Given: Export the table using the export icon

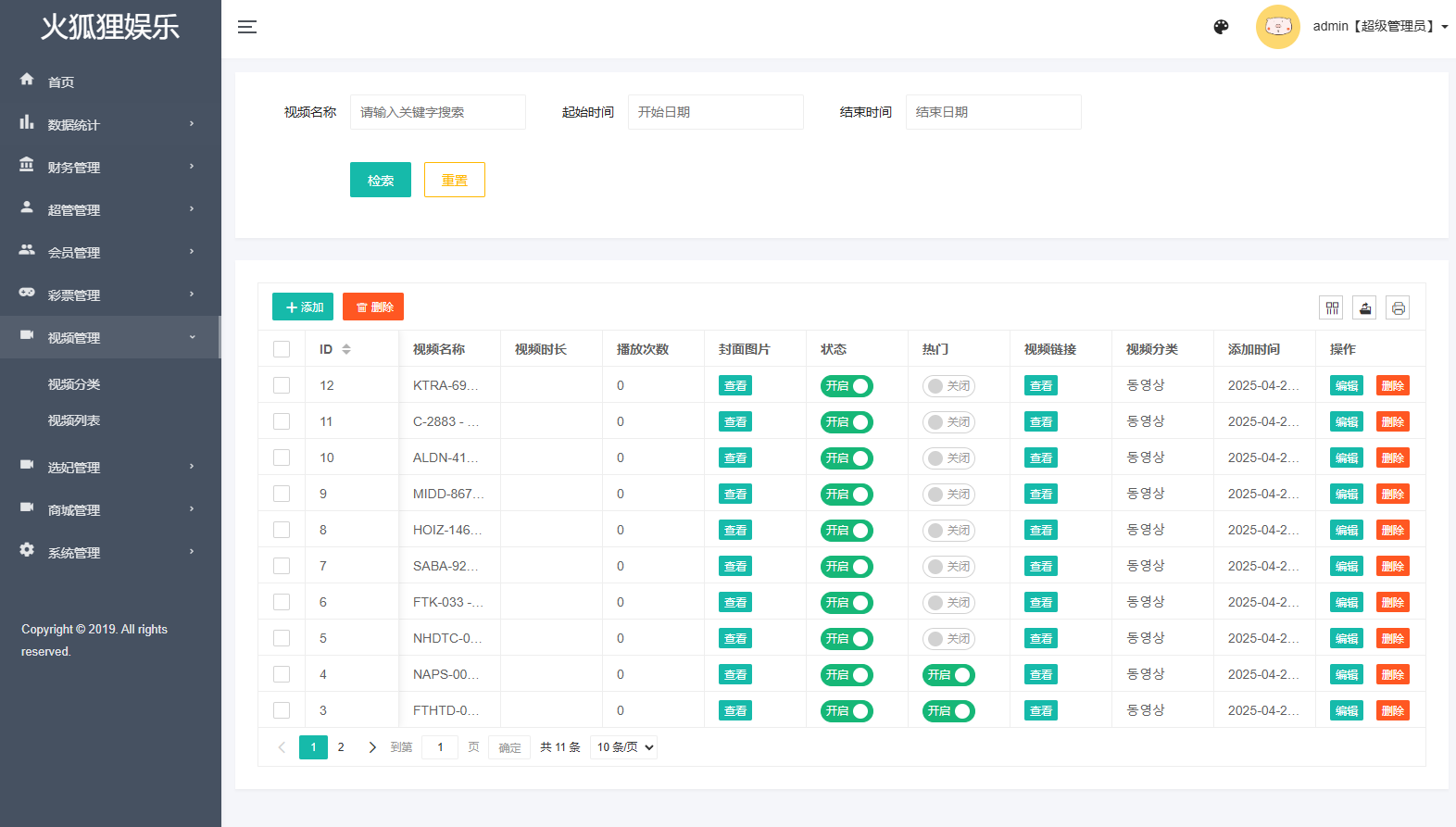Looking at the screenshot, I should point(1364,307).
